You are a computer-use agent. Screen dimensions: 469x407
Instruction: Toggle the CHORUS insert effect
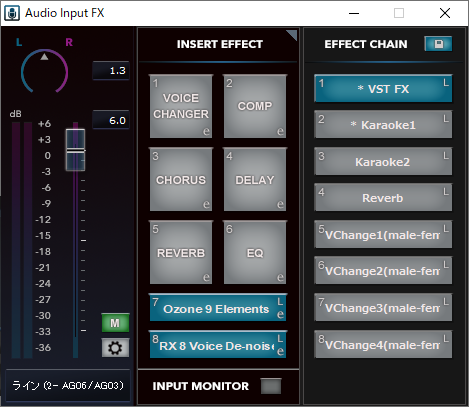tap(181, 179)
